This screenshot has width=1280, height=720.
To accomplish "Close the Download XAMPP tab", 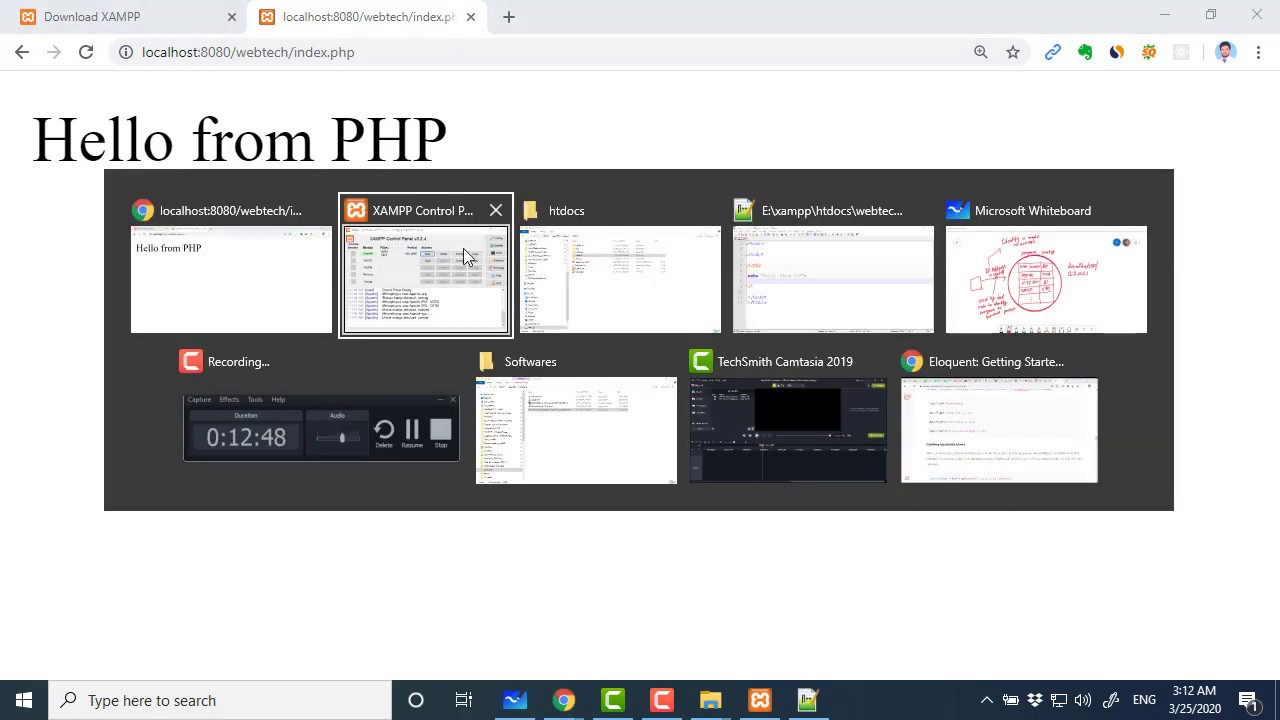I will (x=232, y=17).
